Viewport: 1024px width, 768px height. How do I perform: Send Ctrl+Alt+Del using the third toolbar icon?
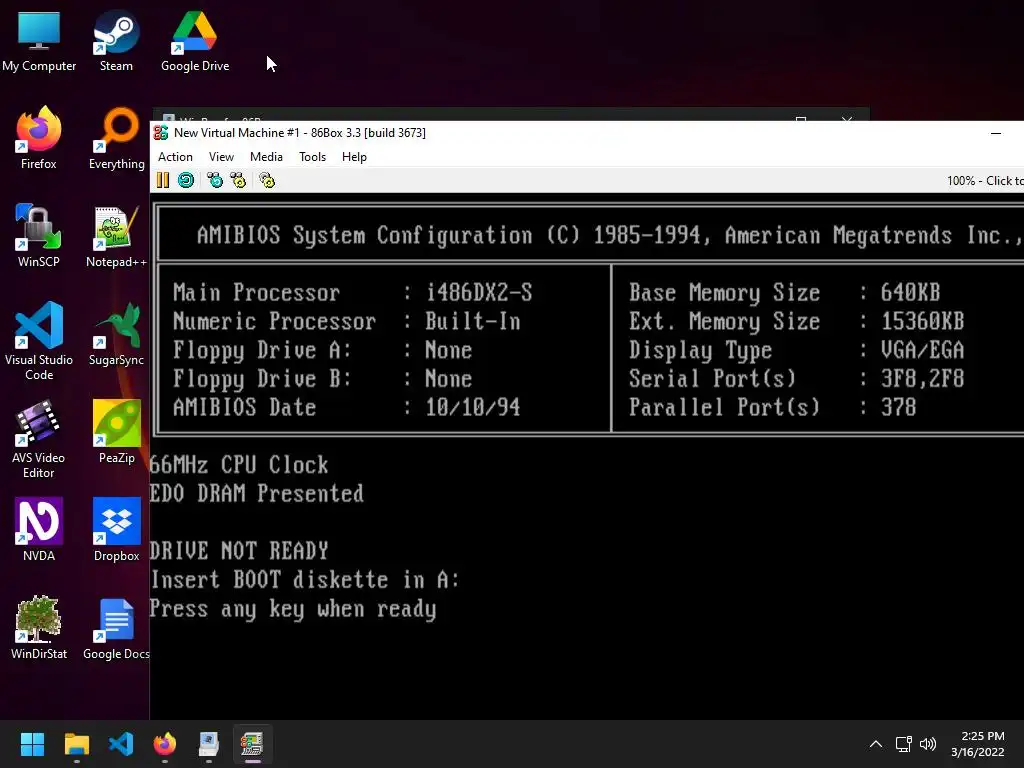pos(215,180)
